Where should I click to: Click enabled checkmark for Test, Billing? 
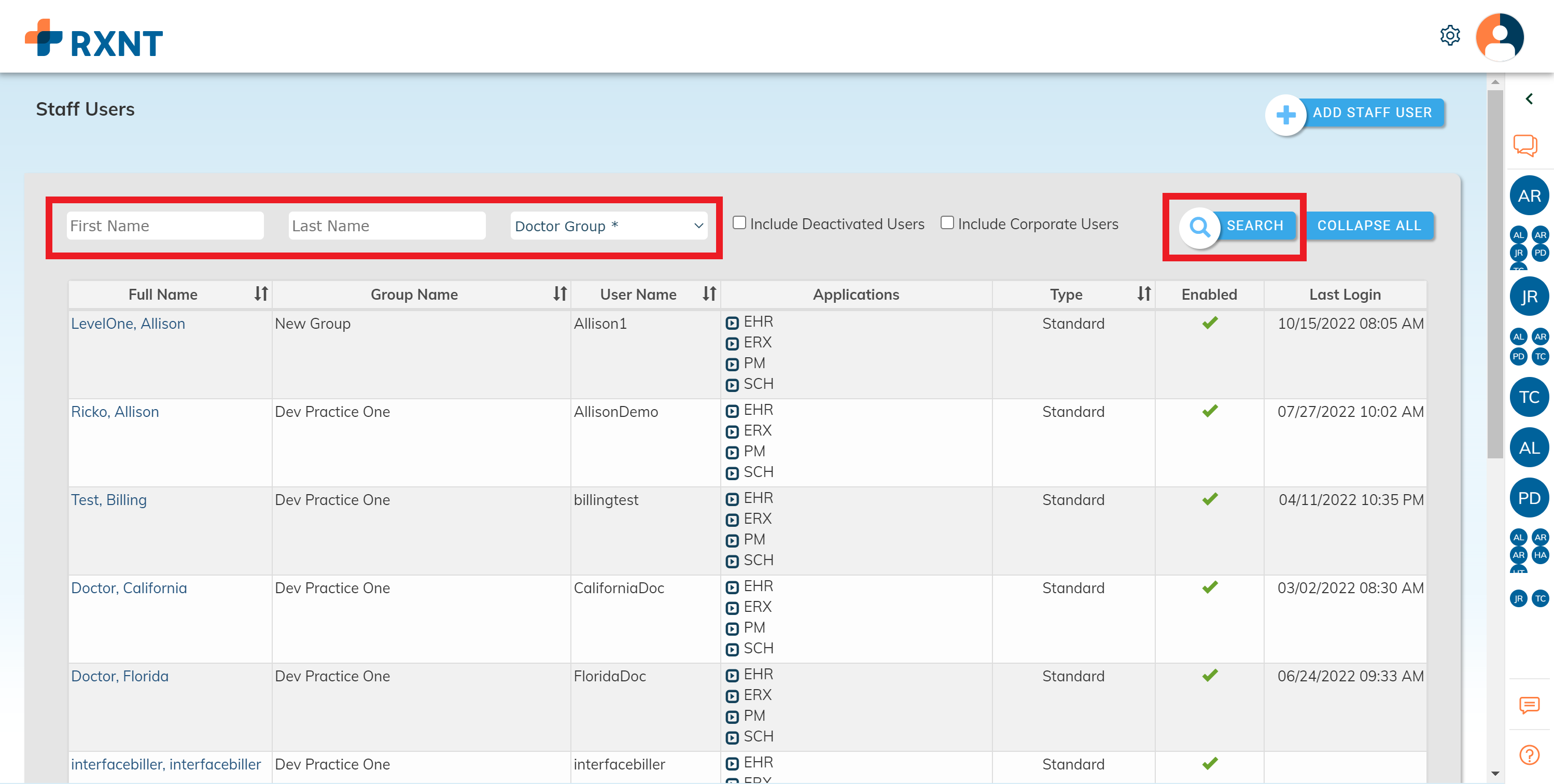(1210, 499)
